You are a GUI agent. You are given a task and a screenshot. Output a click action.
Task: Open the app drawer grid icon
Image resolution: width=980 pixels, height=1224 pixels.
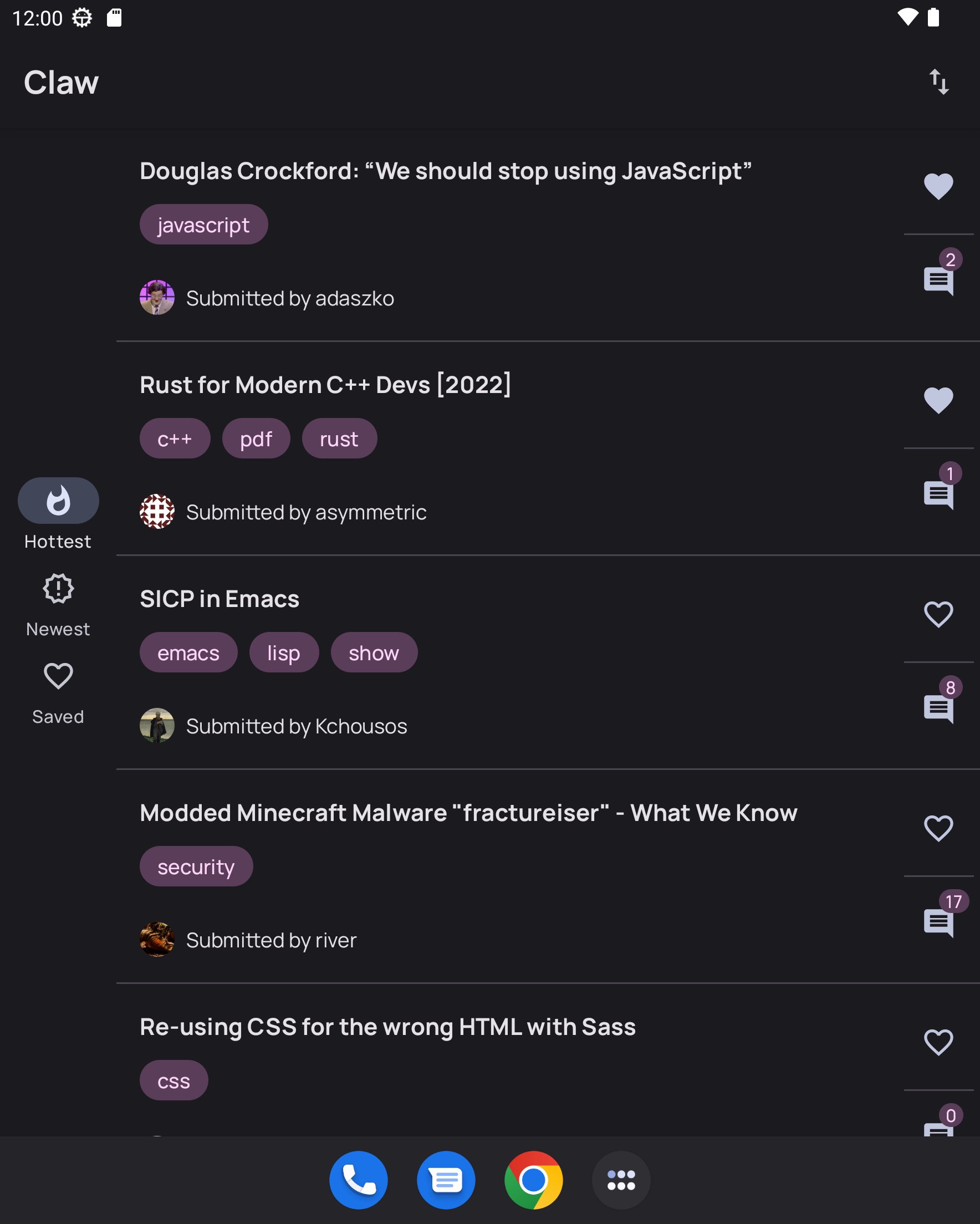pos(621,1180)
